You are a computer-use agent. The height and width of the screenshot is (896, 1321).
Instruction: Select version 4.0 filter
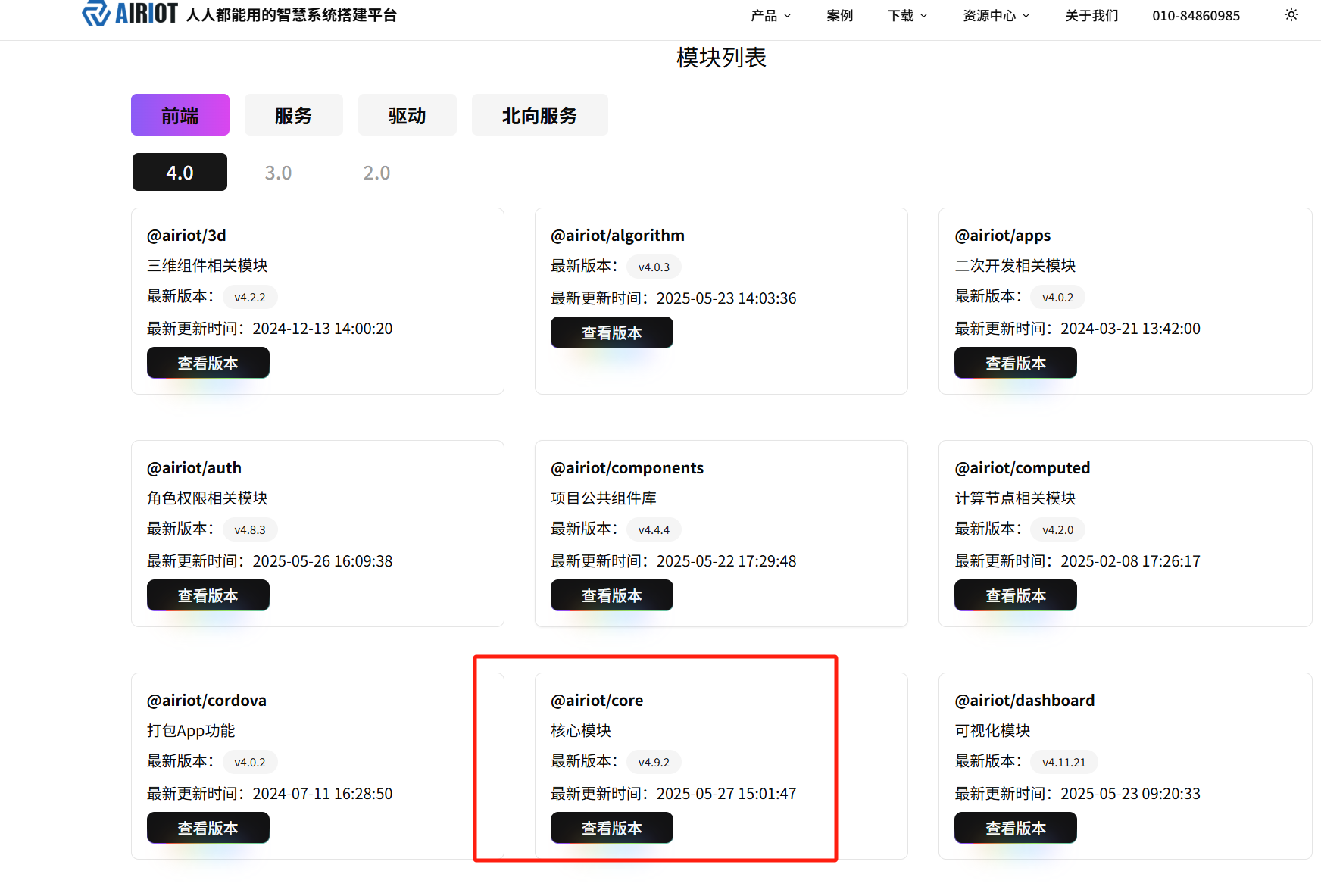pyautogui.click(x=180, y=173)
